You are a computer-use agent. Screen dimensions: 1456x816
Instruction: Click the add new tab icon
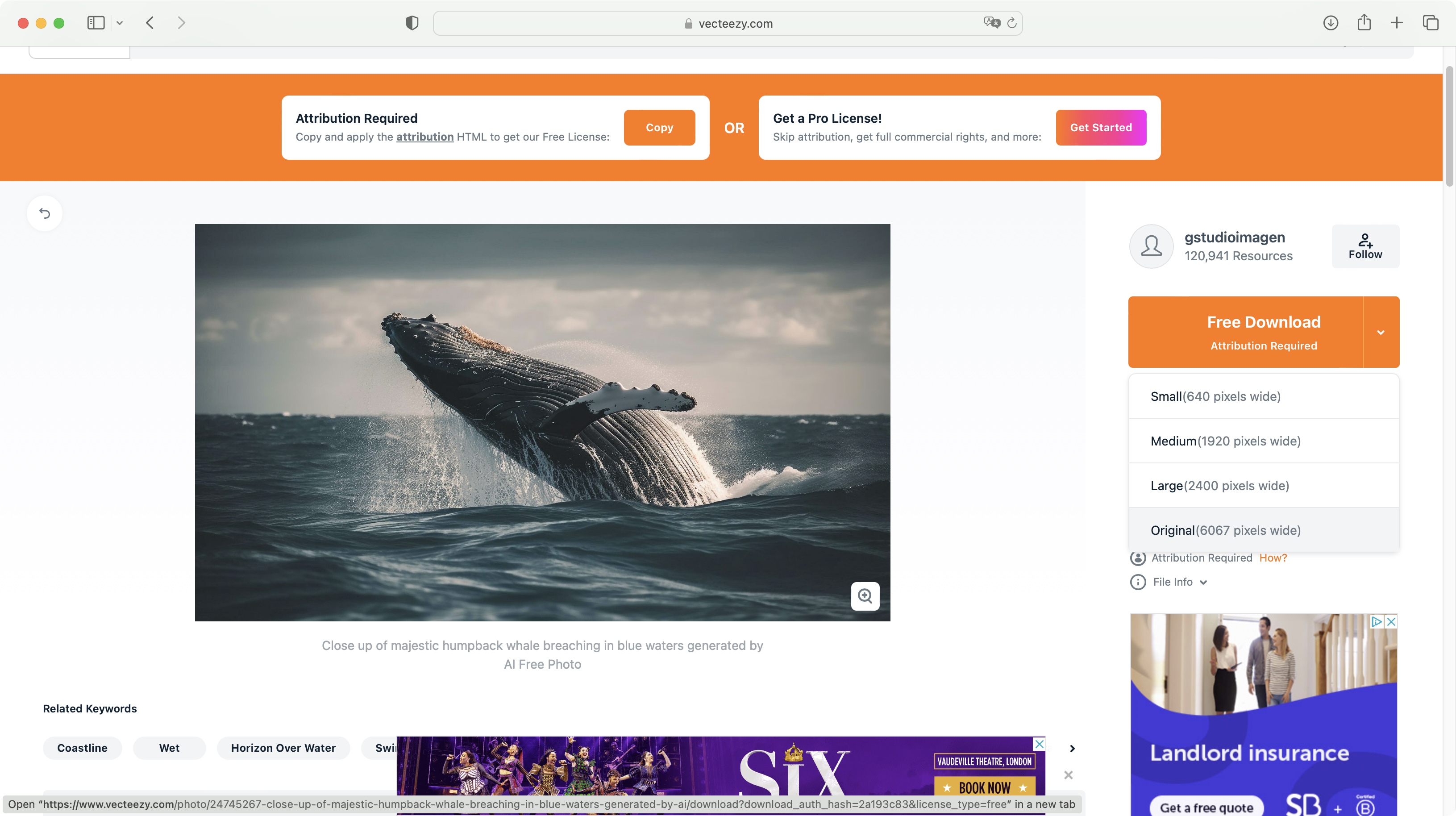point(1397,22)
